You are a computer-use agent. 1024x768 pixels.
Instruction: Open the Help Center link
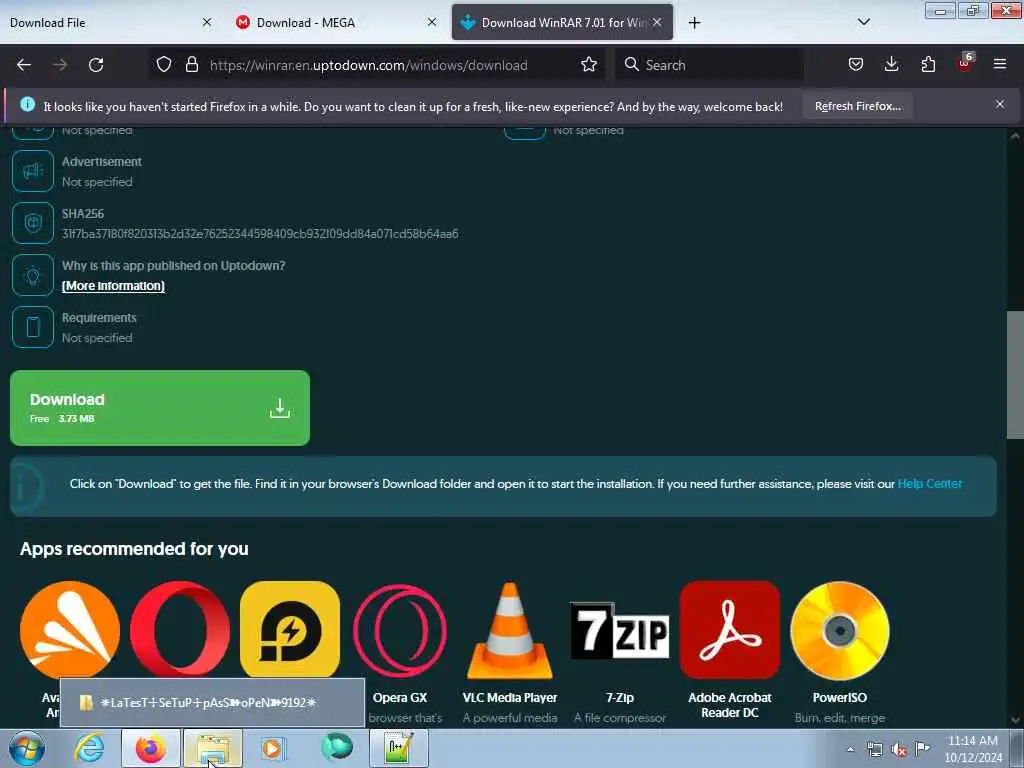pyautogui.click(x=929, y=484)
